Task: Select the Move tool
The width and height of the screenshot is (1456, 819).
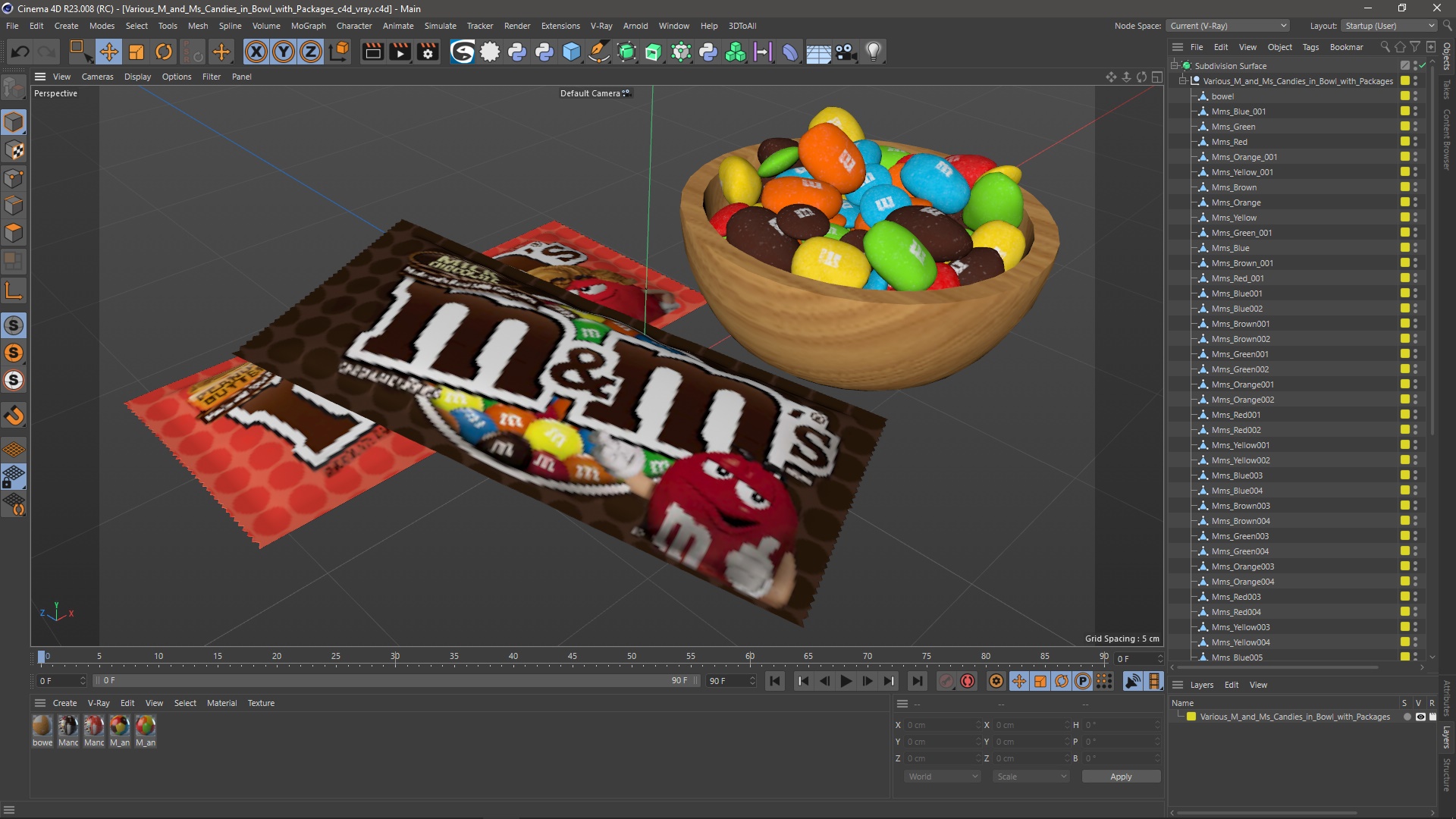Action: [108, 52]
